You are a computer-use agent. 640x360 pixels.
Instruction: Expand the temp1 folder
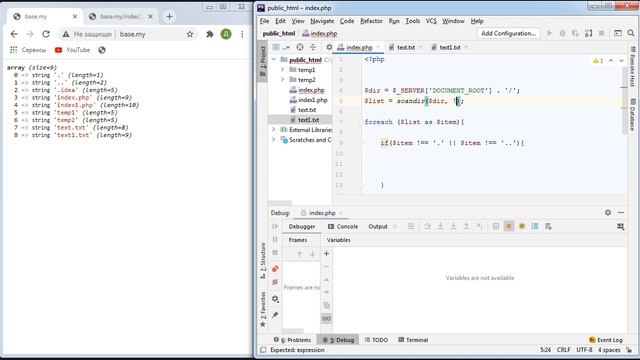[x=282, y=70]
